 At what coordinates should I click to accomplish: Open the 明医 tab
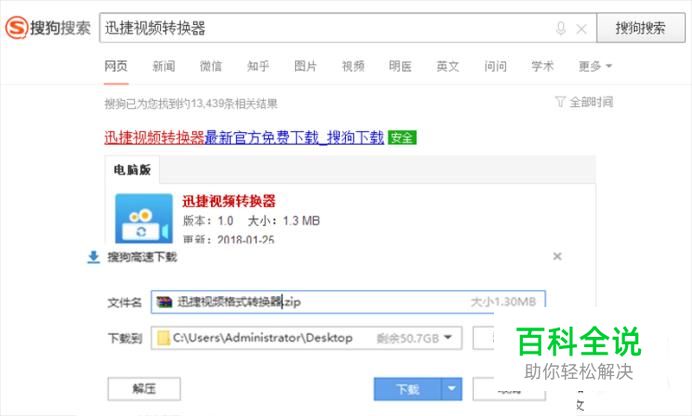click(x=400, y=66)
